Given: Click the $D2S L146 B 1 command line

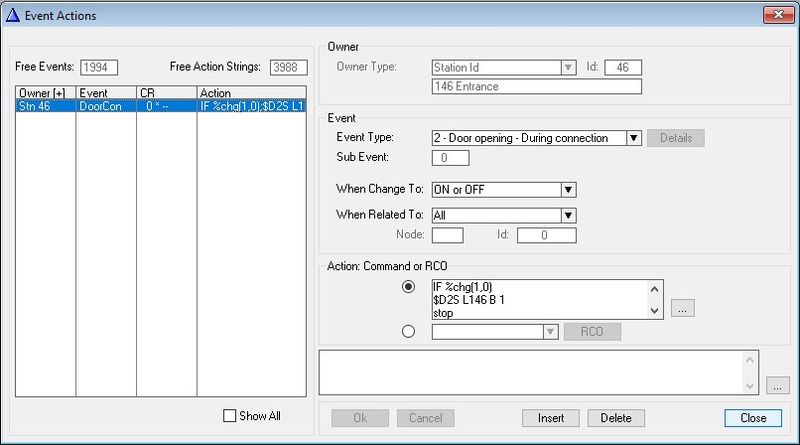Looking at the screenshot, I should 469,300.
